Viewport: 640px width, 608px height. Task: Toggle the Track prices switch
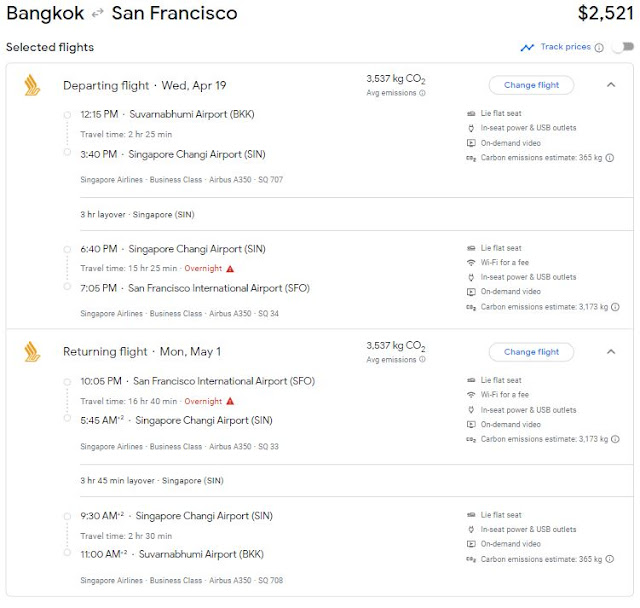[x=623, y=47]
